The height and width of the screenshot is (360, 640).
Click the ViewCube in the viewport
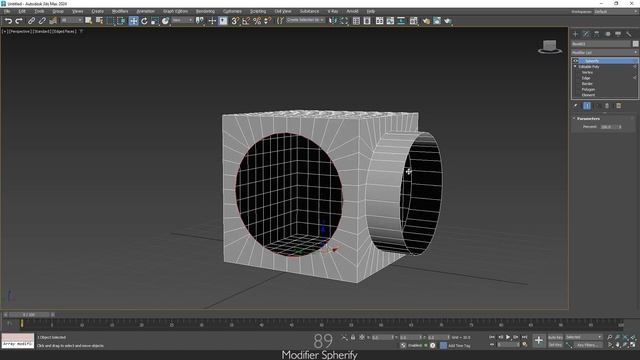coord(550,47)
